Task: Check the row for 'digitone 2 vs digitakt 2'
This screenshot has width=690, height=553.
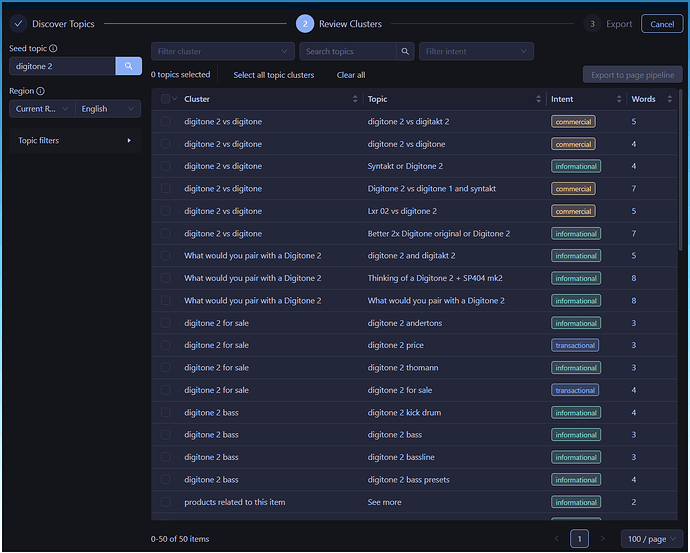Action: point(165,122)
